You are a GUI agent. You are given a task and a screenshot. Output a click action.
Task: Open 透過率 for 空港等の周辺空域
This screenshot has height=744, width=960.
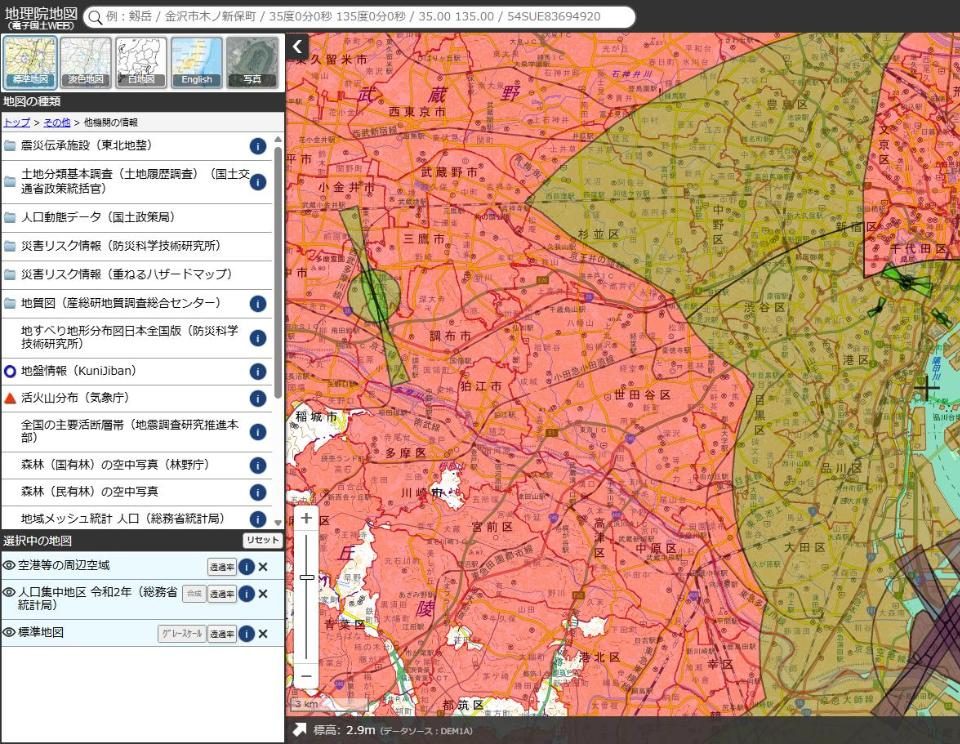(222, 567)
